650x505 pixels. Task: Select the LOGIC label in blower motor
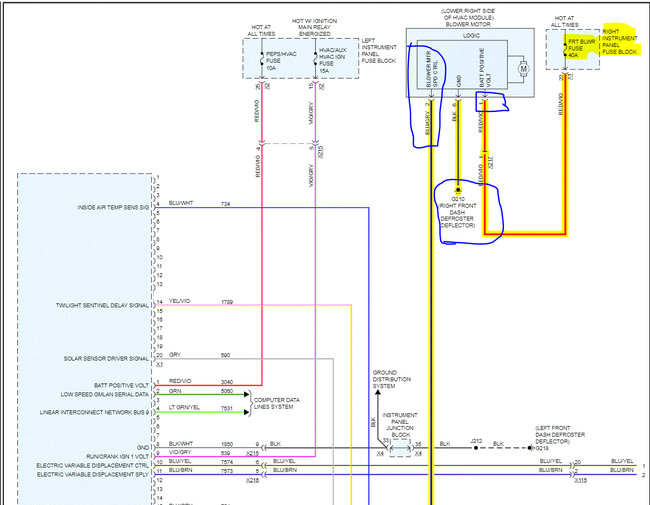pyautogui.click(x=471, y=36)
